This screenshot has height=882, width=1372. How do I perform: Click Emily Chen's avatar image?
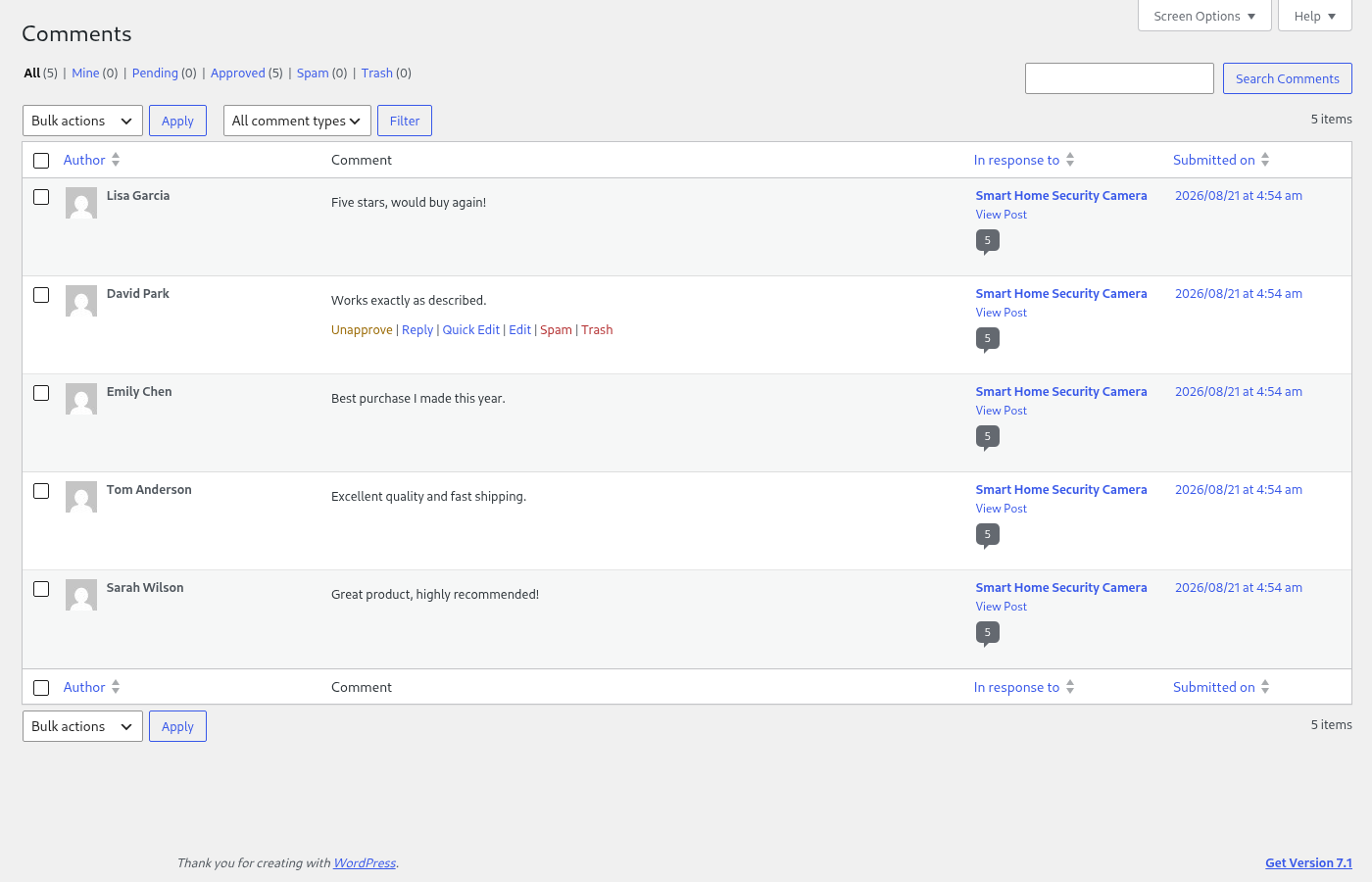[x=81, y=399]
